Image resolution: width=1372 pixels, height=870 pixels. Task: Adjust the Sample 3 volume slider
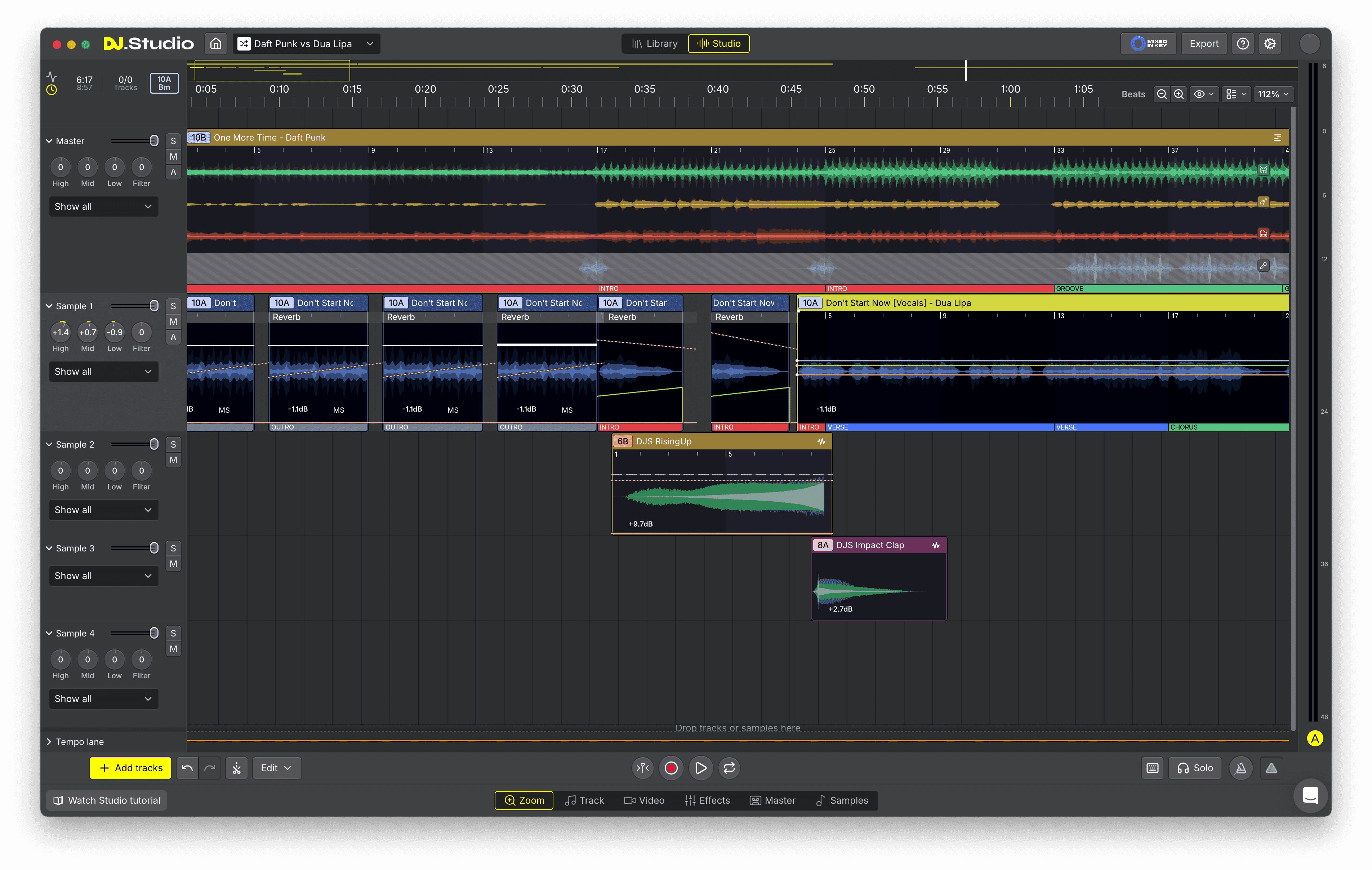134,549
